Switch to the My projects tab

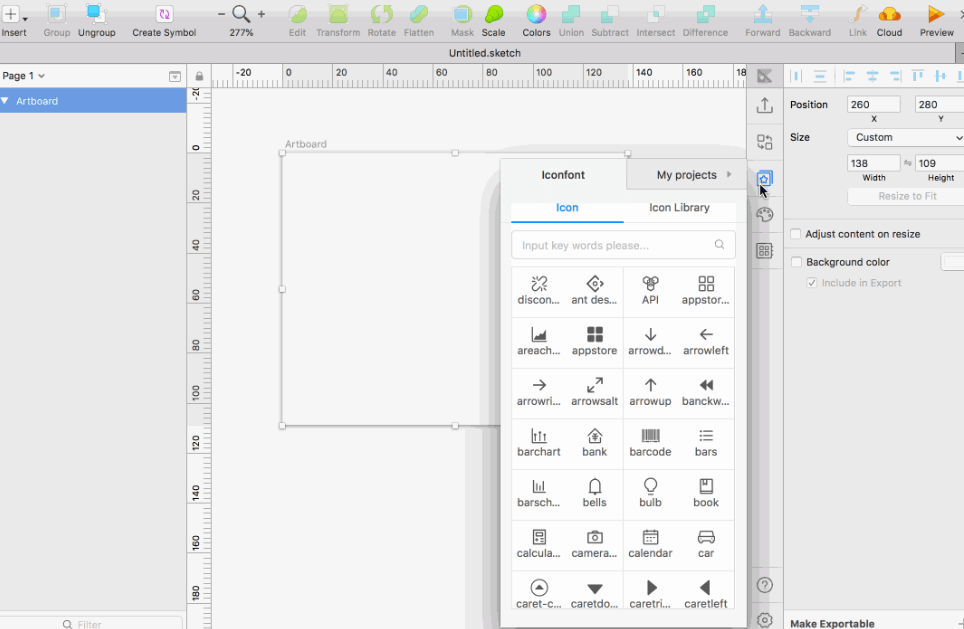click(687, 175)
